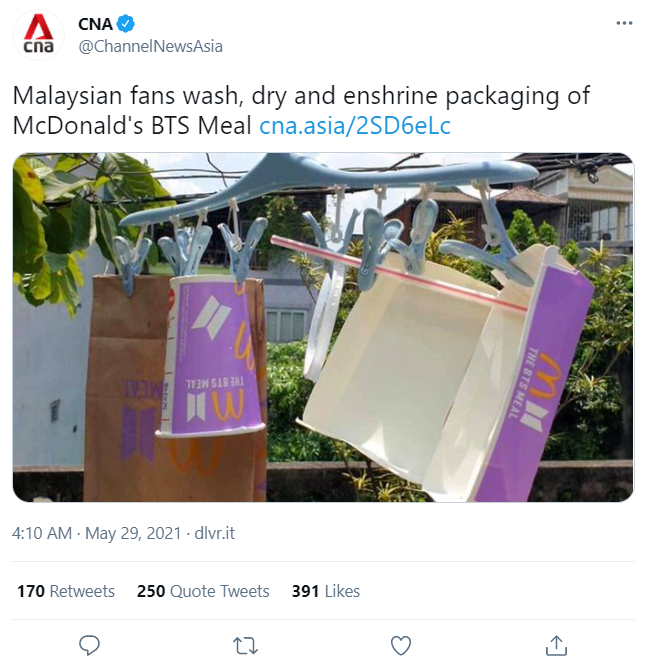This screenshot has height=670, width=648.
Task: Open the dlvr.it source link
Action: point(214,533)
